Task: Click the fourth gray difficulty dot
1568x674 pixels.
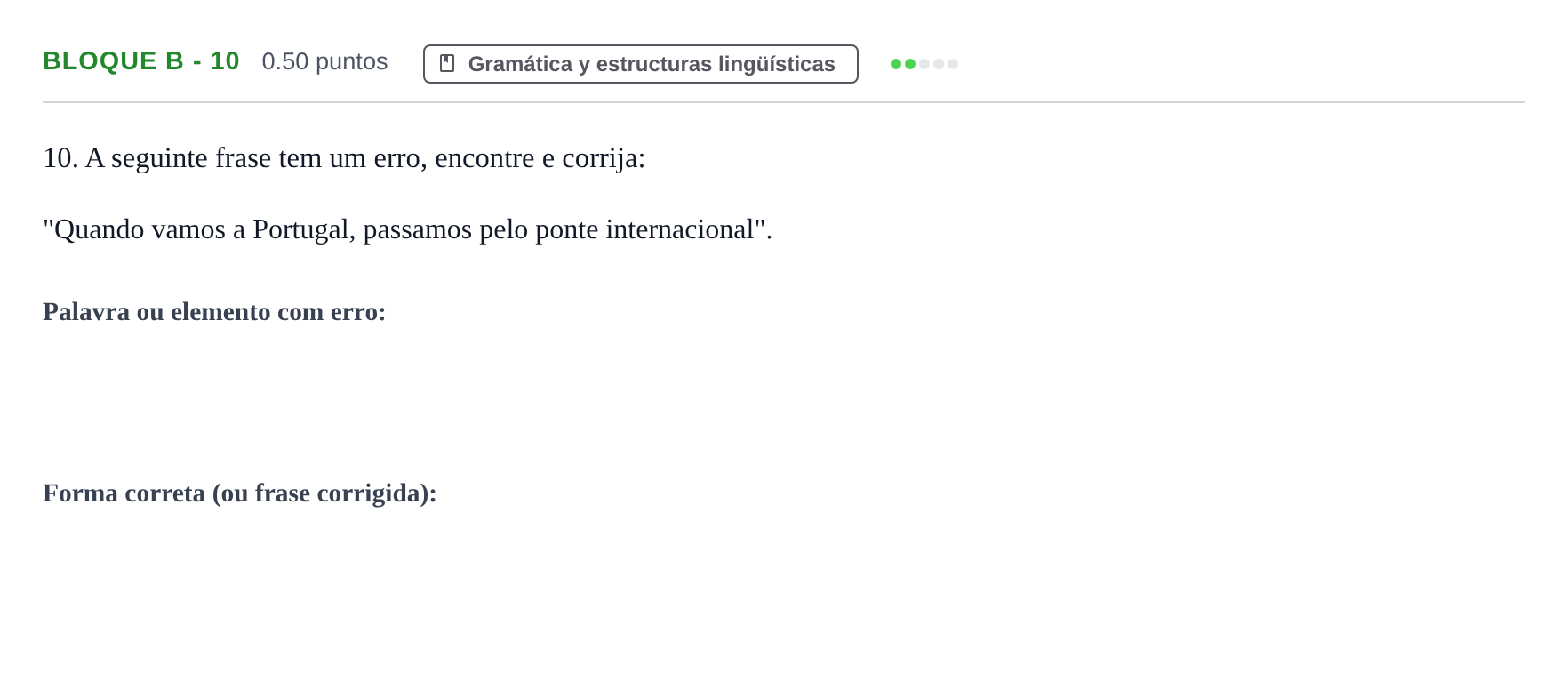Action: [x=939, y=64]
